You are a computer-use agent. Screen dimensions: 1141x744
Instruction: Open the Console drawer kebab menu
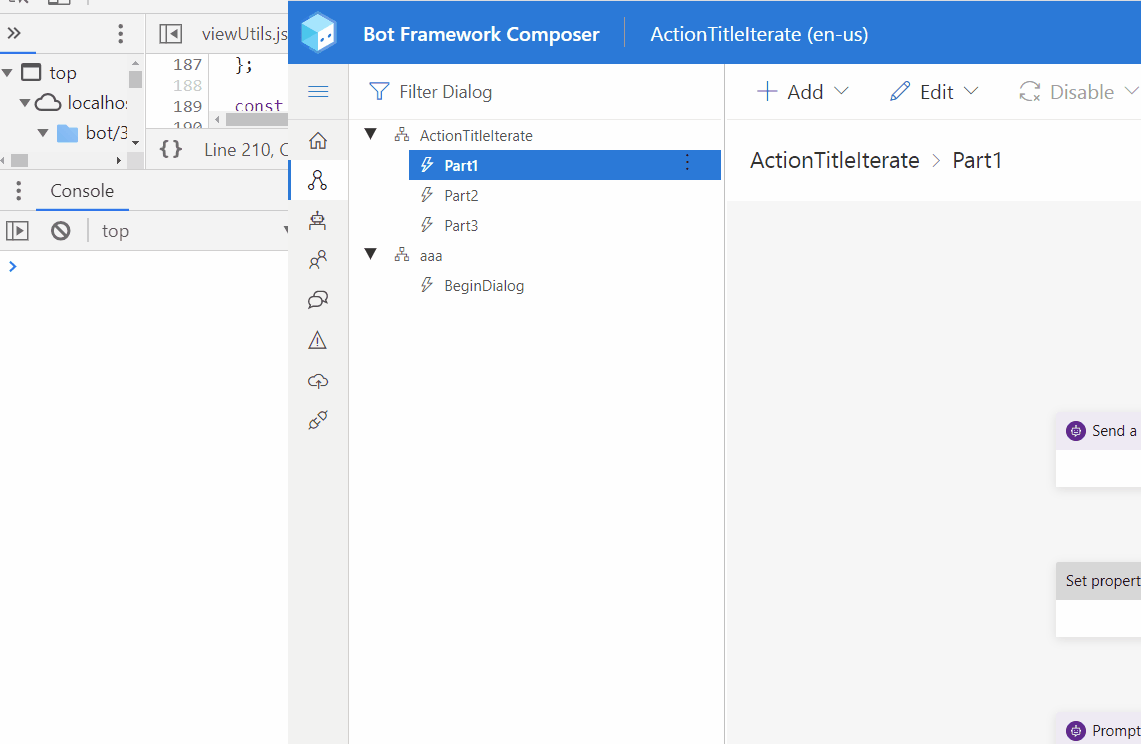point(18,191)
